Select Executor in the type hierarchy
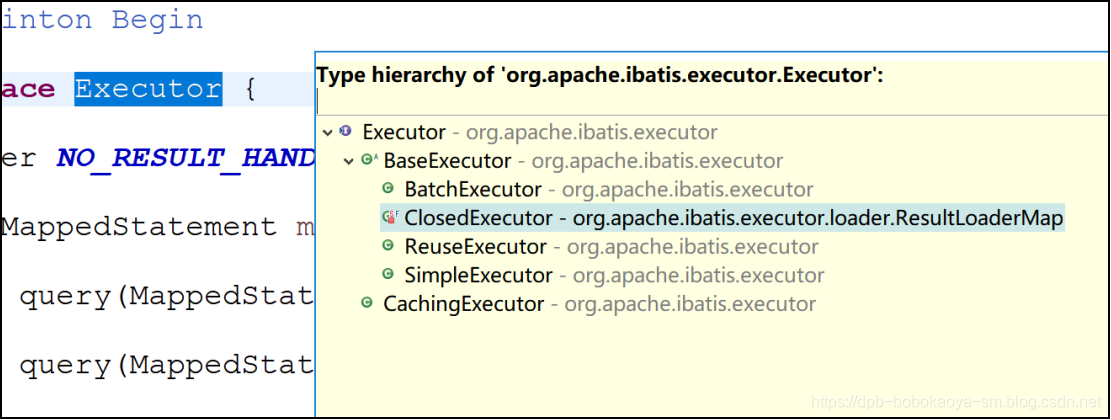This screenshot has width=1111, height=420. (540, 132)
